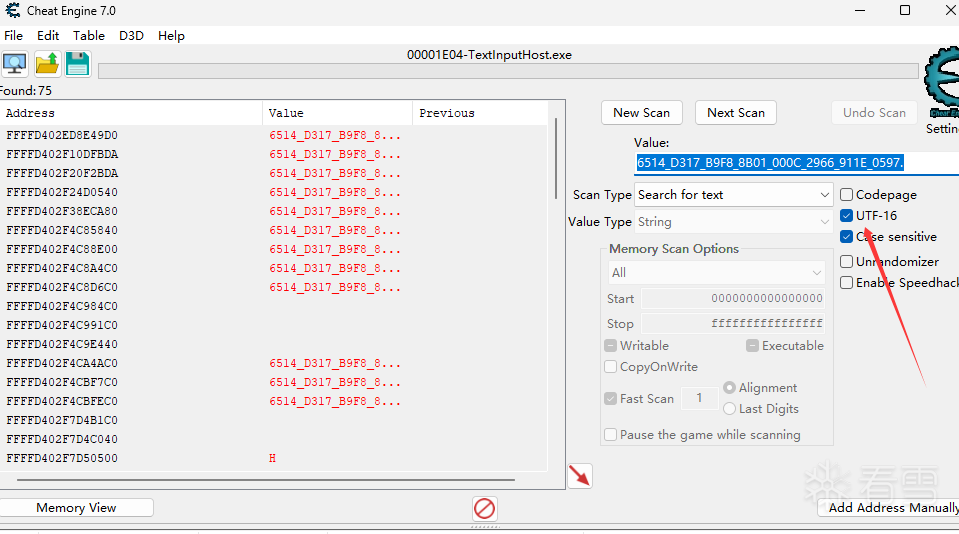
Task: Select address FFFFD402F4C8A4C0 row
Action: pos(273,268)
